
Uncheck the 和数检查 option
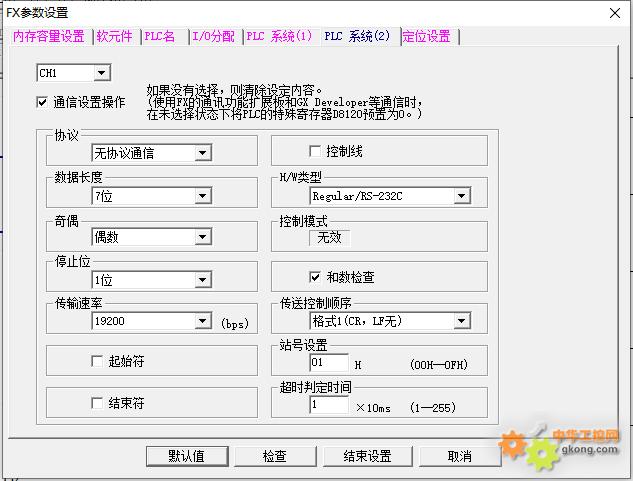point(315,277)
